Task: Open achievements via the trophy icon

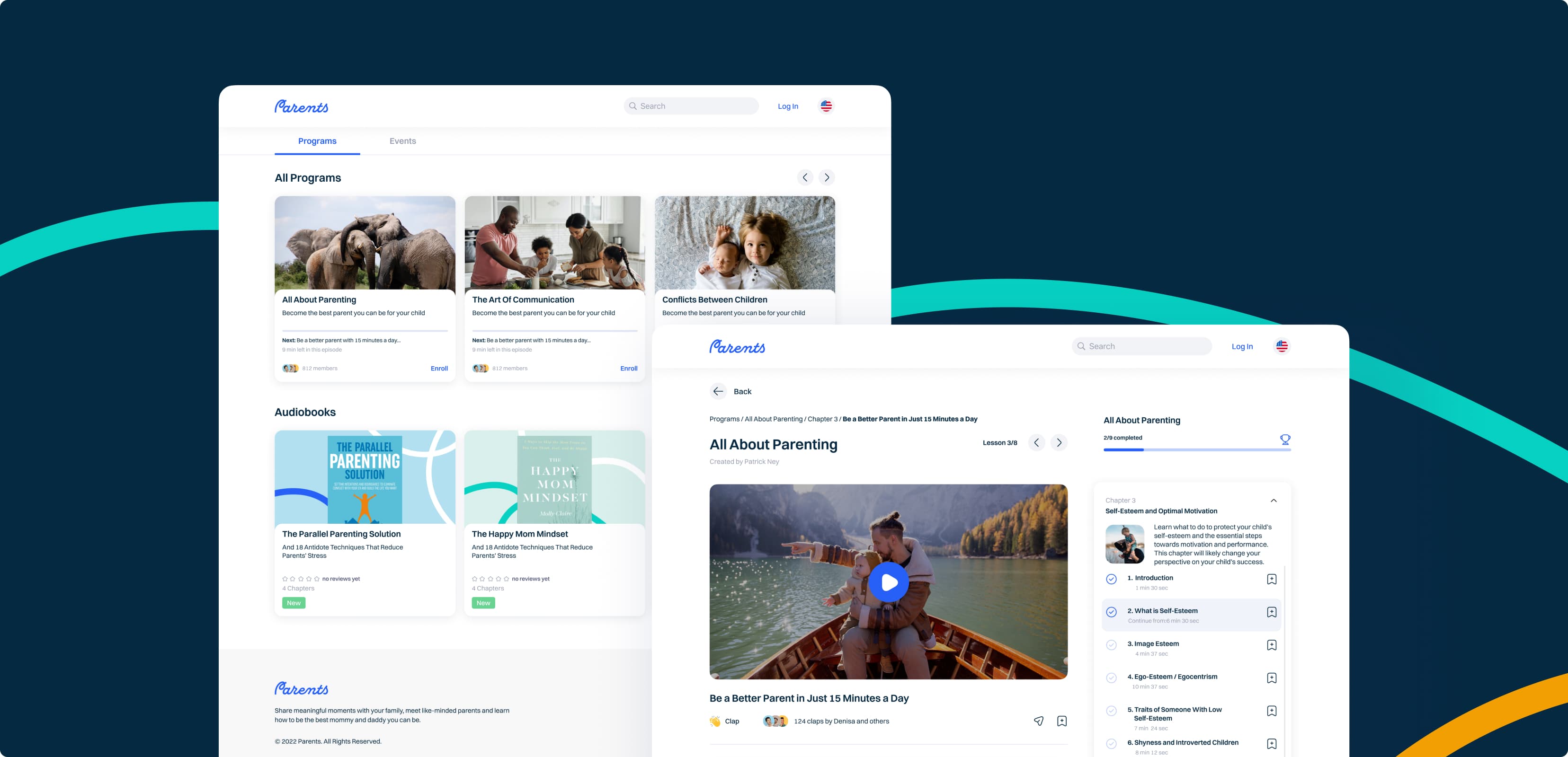Action: [x=1284, y=440]
